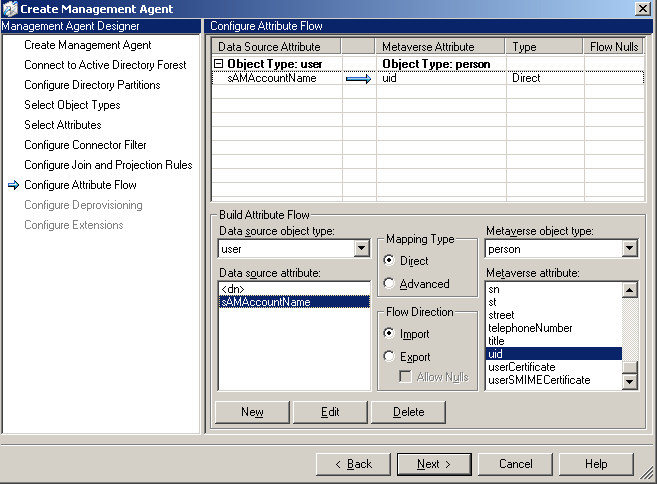Screen dimensions: 657x484
Task: Open Data source object type dropdown
Action: point(361,249)
